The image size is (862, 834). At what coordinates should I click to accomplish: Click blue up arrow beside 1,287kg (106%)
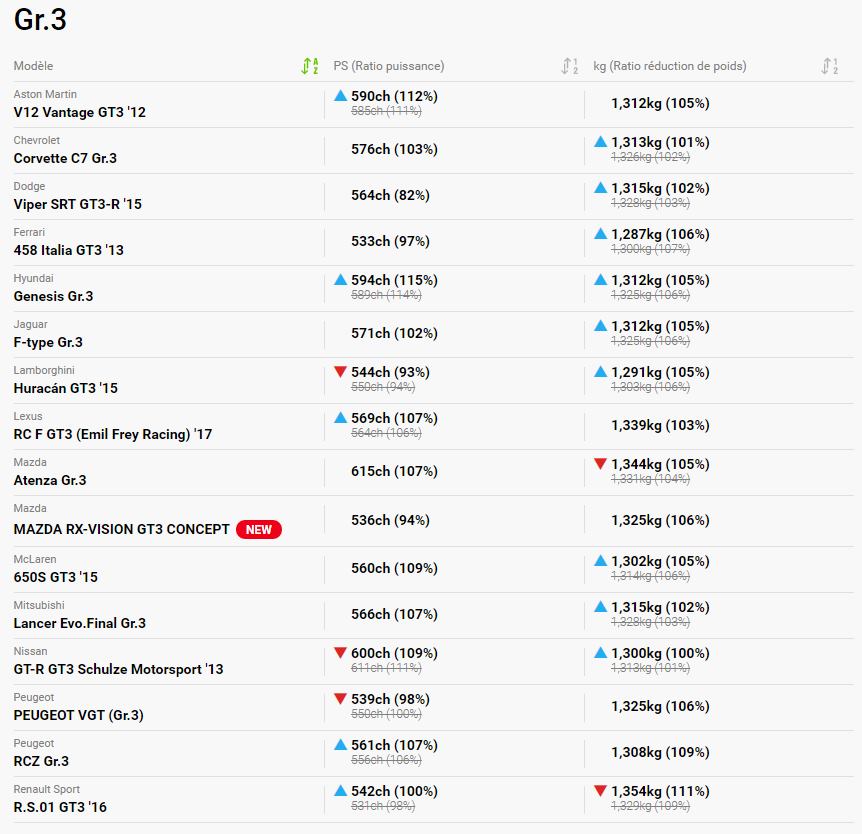pos(601,234)
